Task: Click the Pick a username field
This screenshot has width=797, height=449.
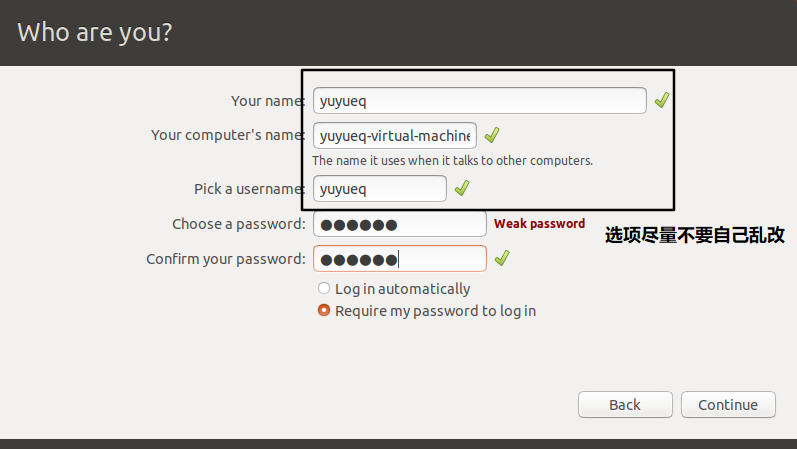Action: (x=380, y=189)
